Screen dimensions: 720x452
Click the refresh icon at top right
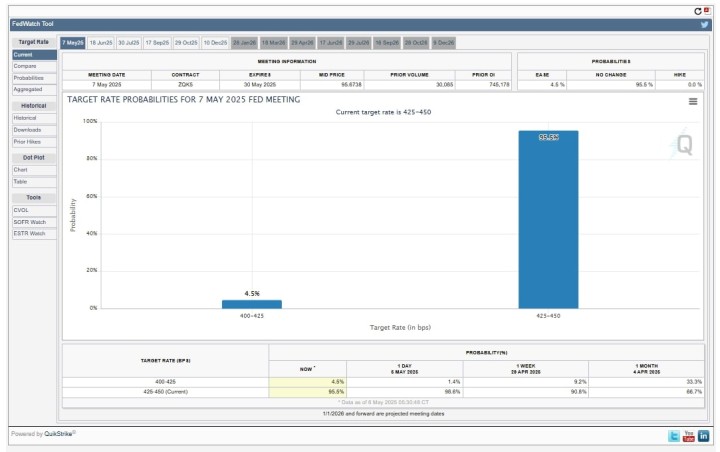point(698,10)
